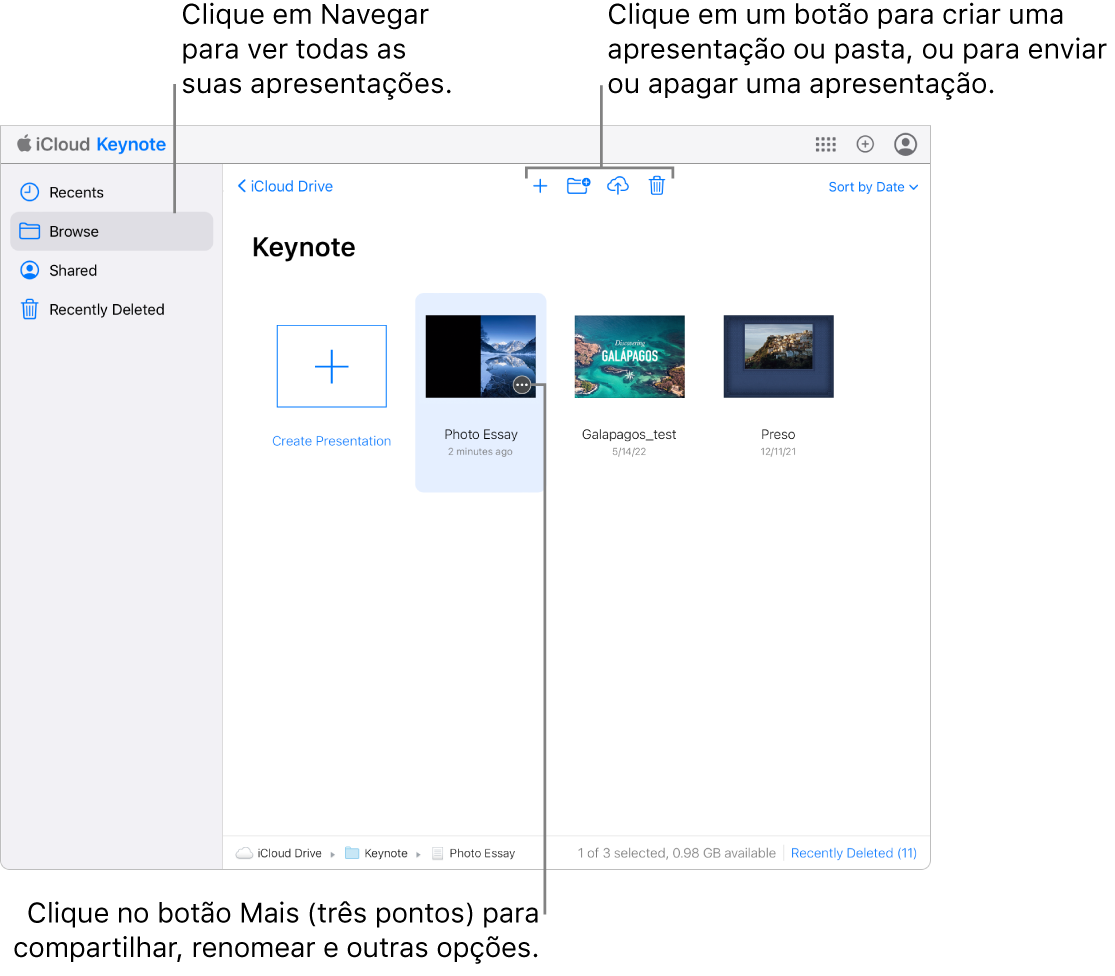The width and height of the screenshot is (1115, 976).
Task: Click the Create Presentation link text
Action: (331, 441)
